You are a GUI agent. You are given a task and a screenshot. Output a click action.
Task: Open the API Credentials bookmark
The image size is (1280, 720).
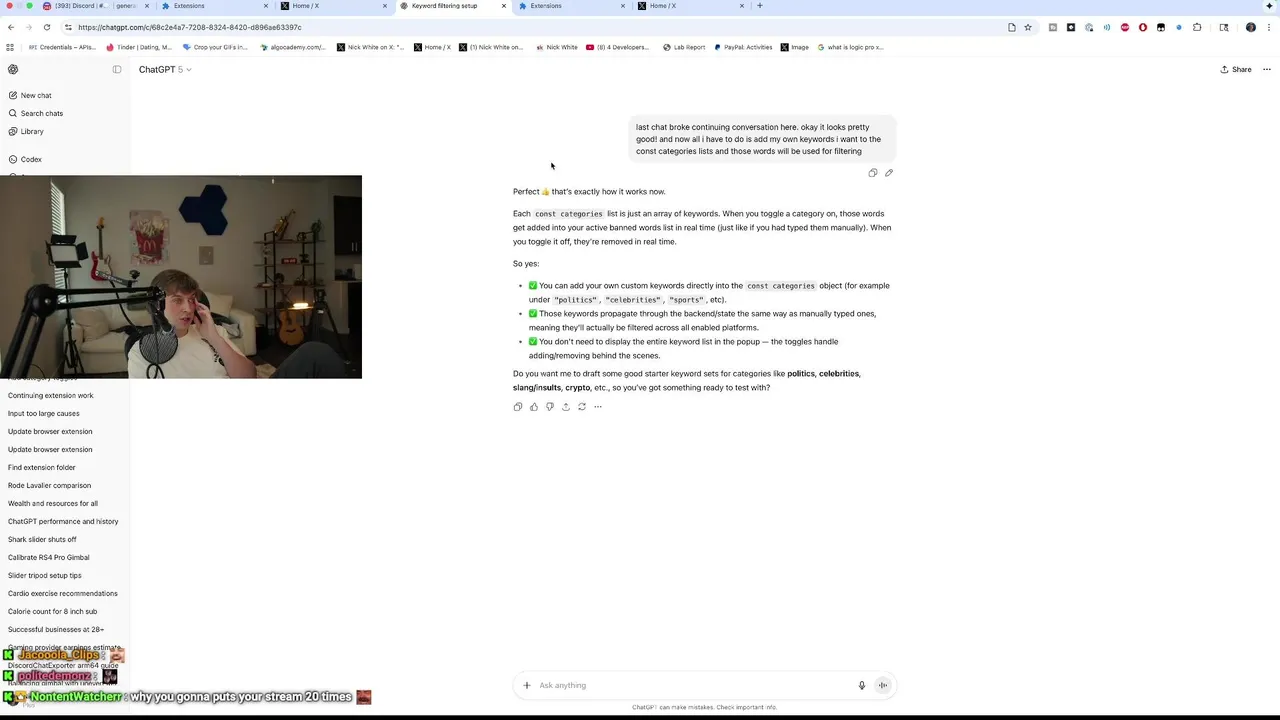(x=63, y=47)
